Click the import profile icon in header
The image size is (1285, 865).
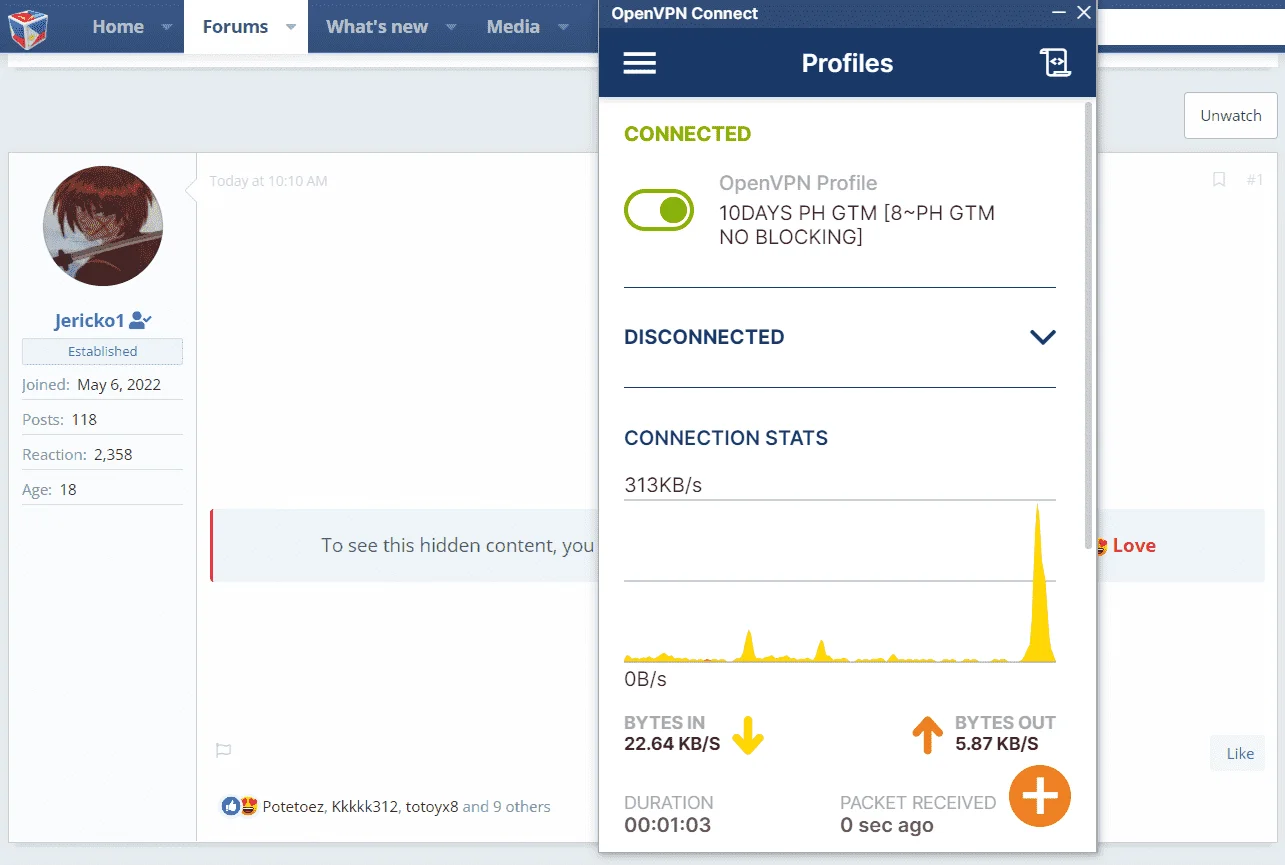(1055, 62)
